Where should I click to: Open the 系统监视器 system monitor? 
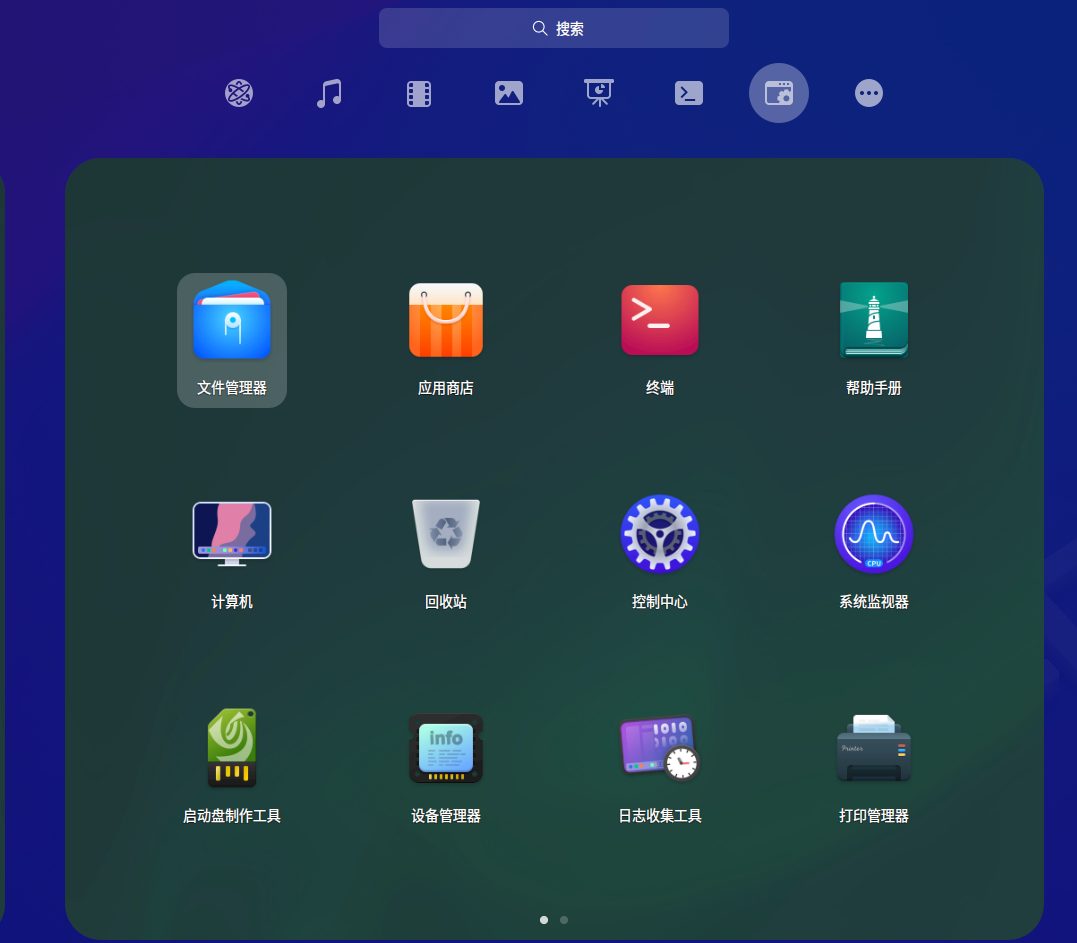[x=874, y=534]
